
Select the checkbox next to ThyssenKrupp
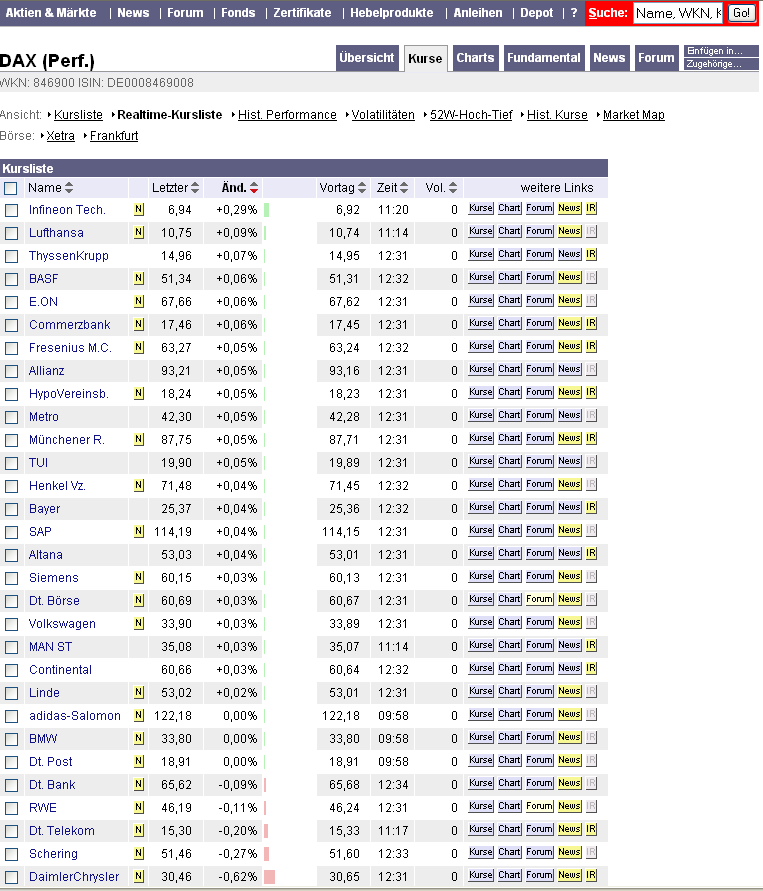tap(11, 256)
